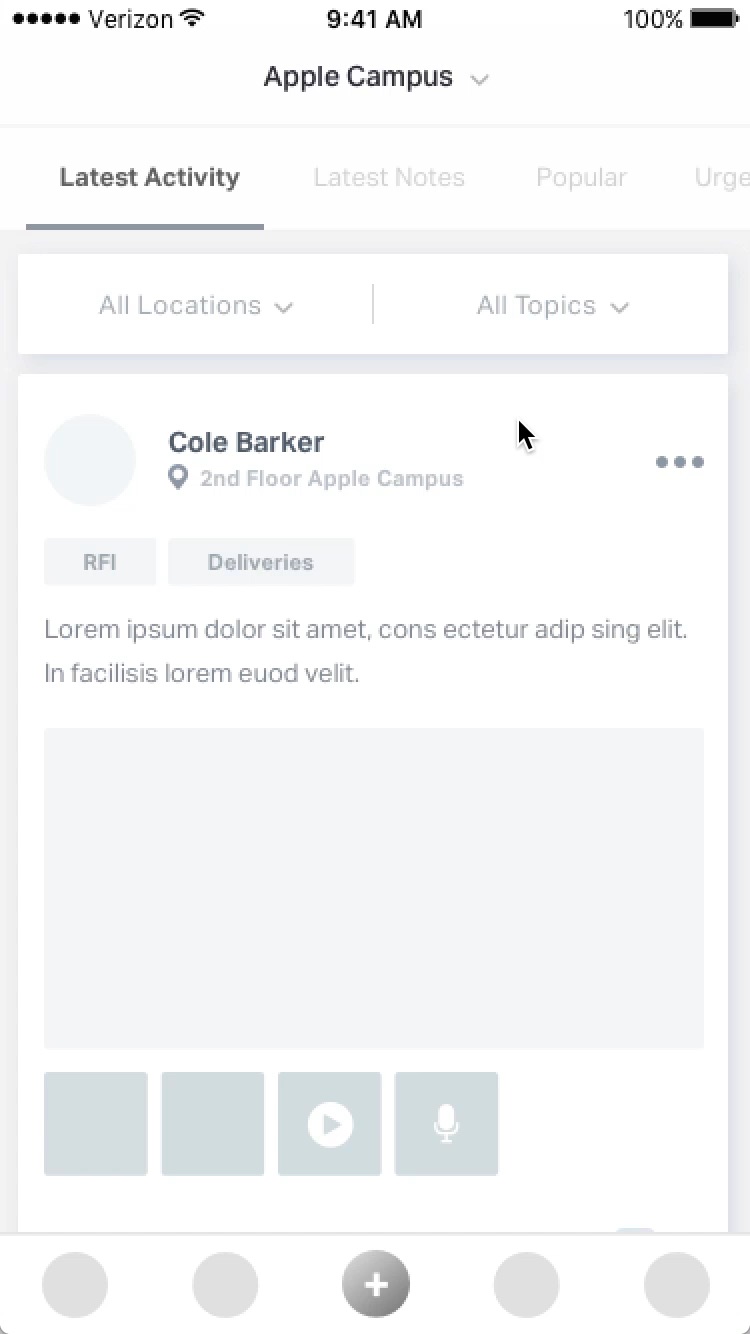Expand the Apple Campus project dropdown

(376, 78)
